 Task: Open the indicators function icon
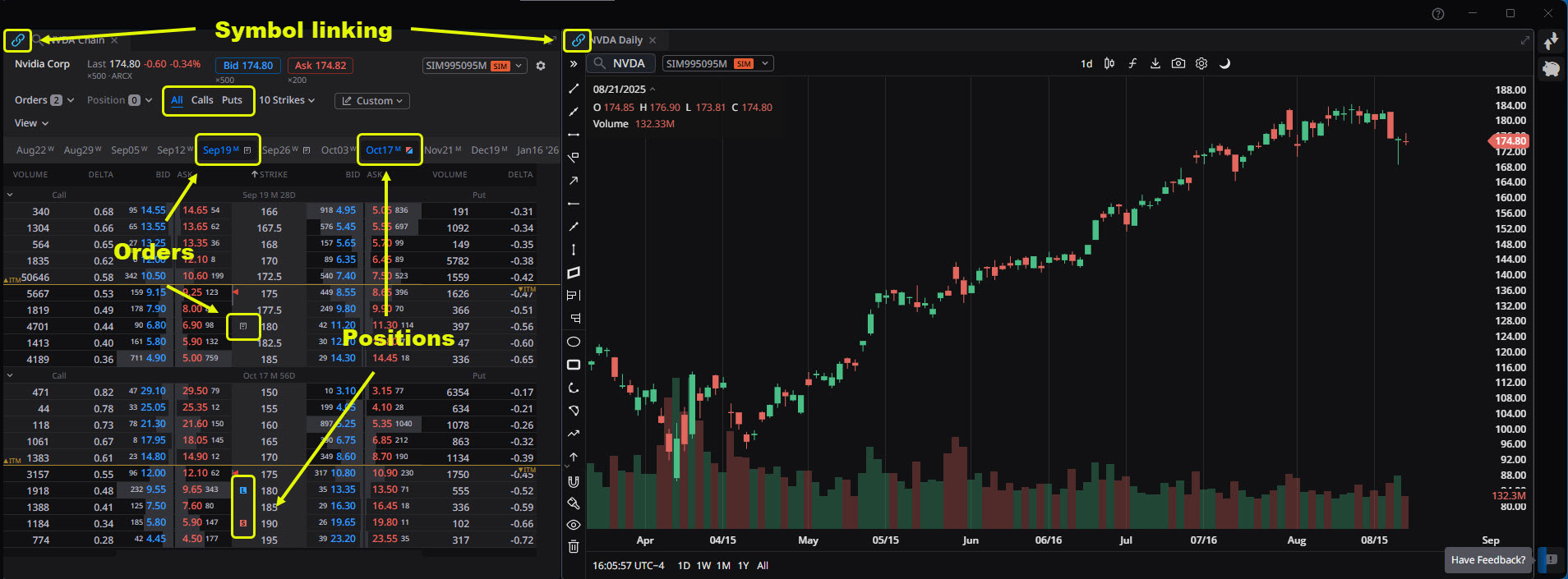pos(1132,63)
